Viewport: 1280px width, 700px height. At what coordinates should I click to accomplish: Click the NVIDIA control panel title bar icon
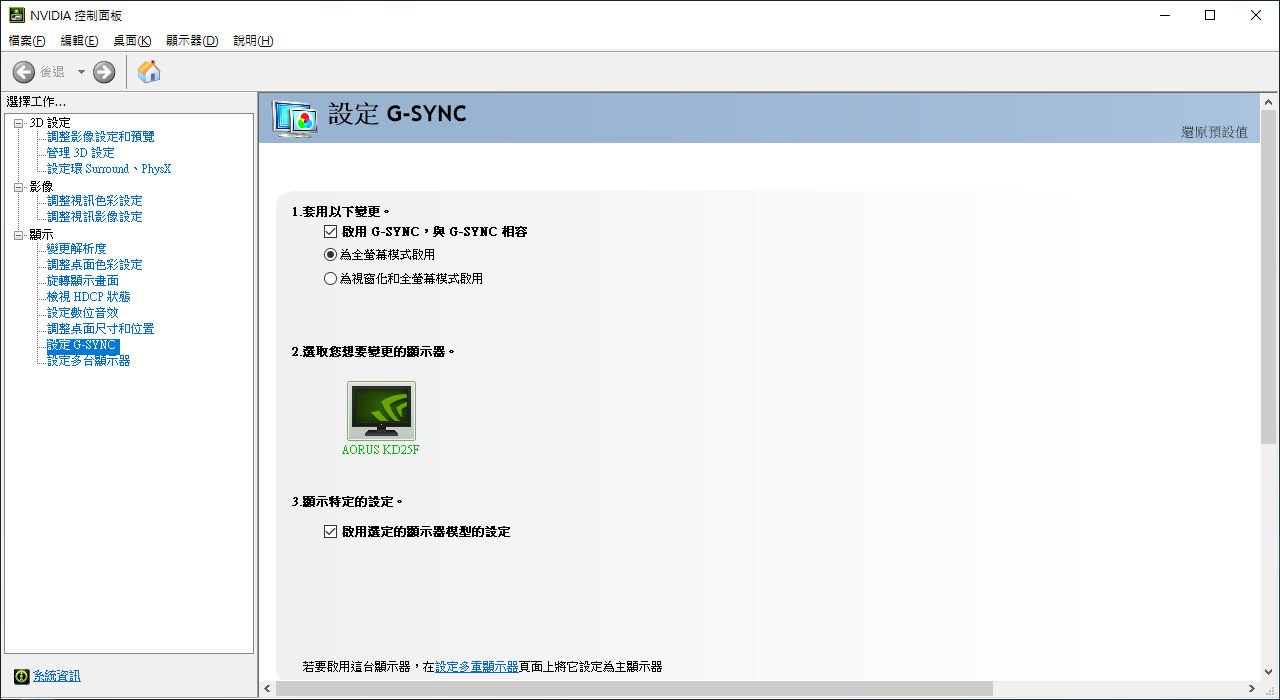[17, 15]
